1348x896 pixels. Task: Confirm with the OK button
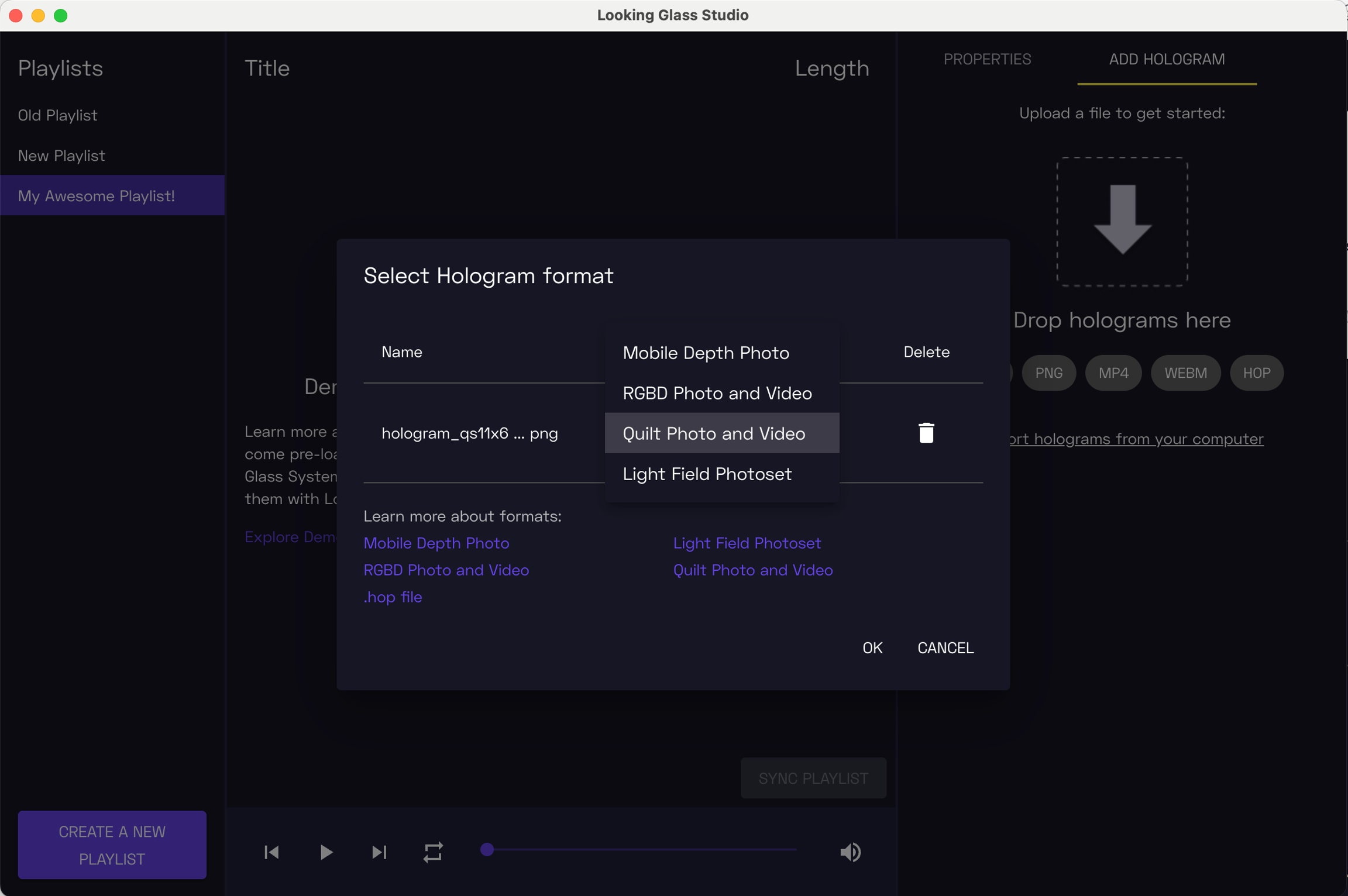pos(872,647)
